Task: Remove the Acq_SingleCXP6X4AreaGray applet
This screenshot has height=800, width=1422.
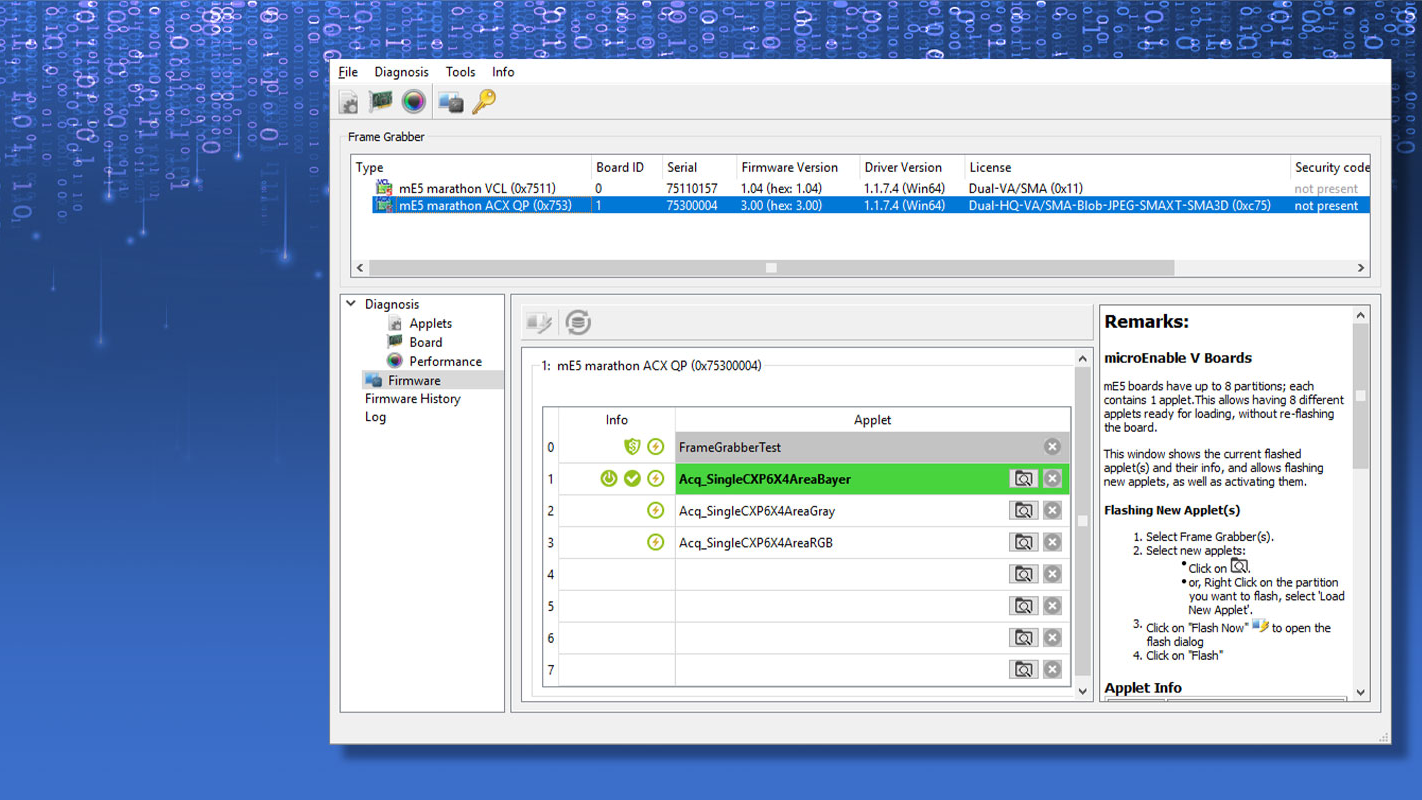Action: click(x=1052, y=511)
